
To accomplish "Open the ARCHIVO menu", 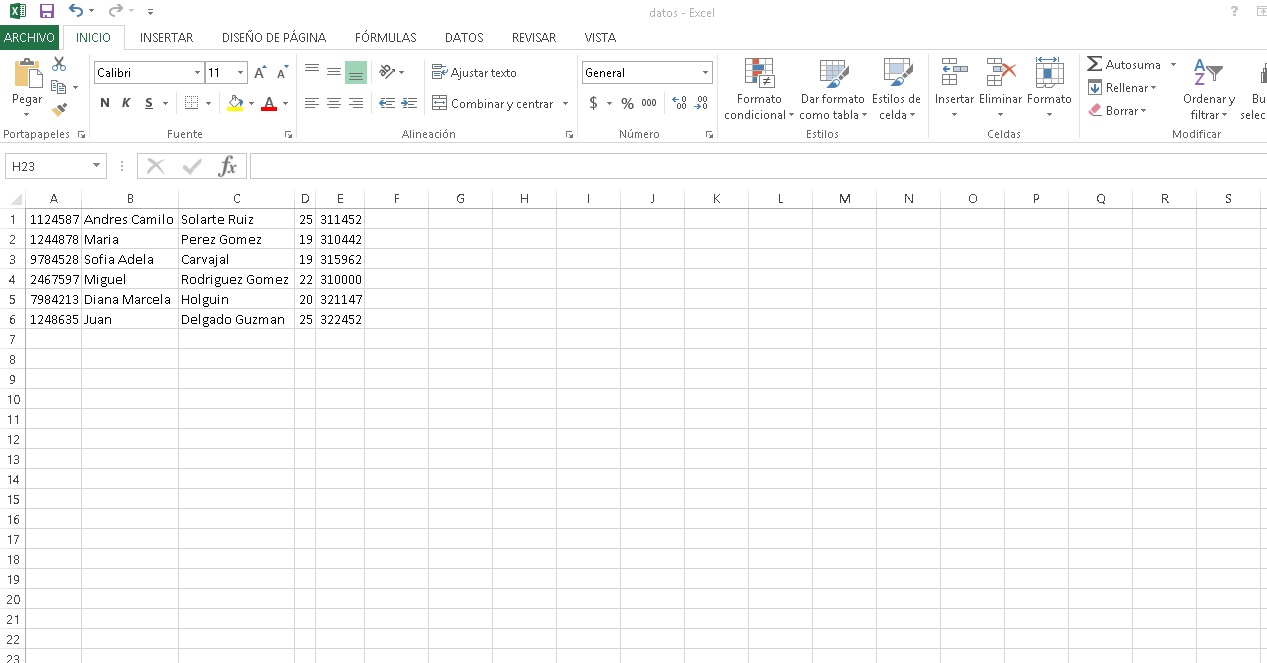I will [x=29, y=38].
